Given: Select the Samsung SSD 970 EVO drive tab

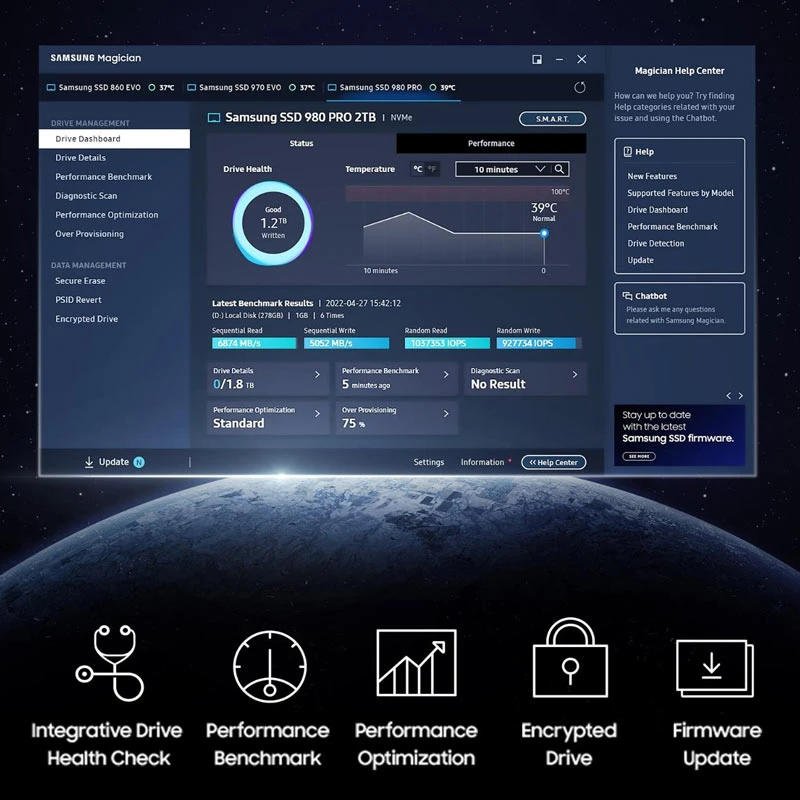Looking at the screenshot, I should tap(251, 87).
